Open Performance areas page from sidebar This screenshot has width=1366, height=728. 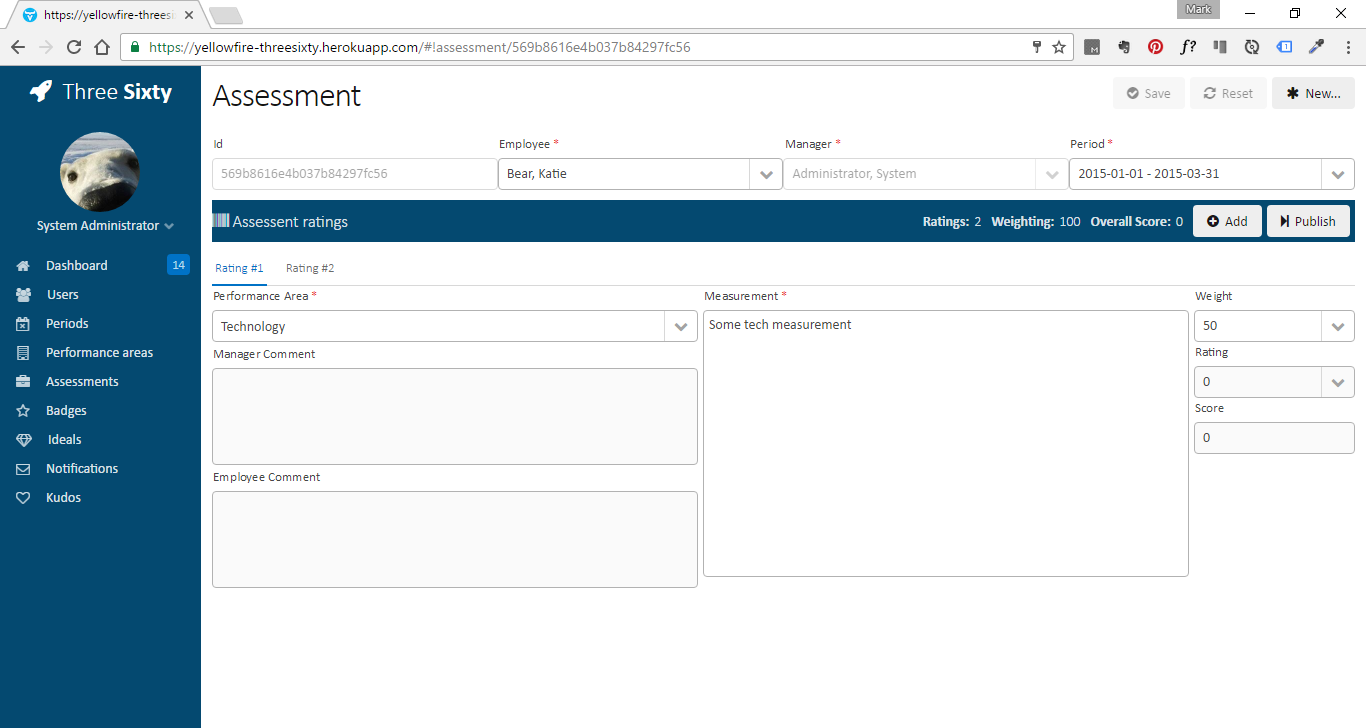point(100,353)
